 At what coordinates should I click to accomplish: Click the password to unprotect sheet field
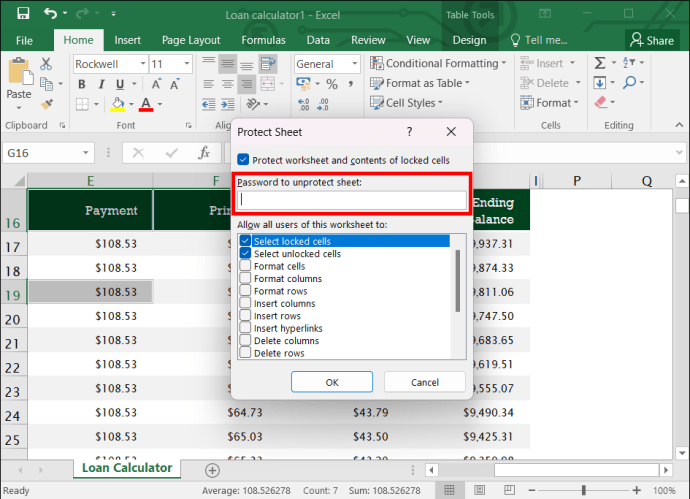pyautogui.click(x=352, y=200)
